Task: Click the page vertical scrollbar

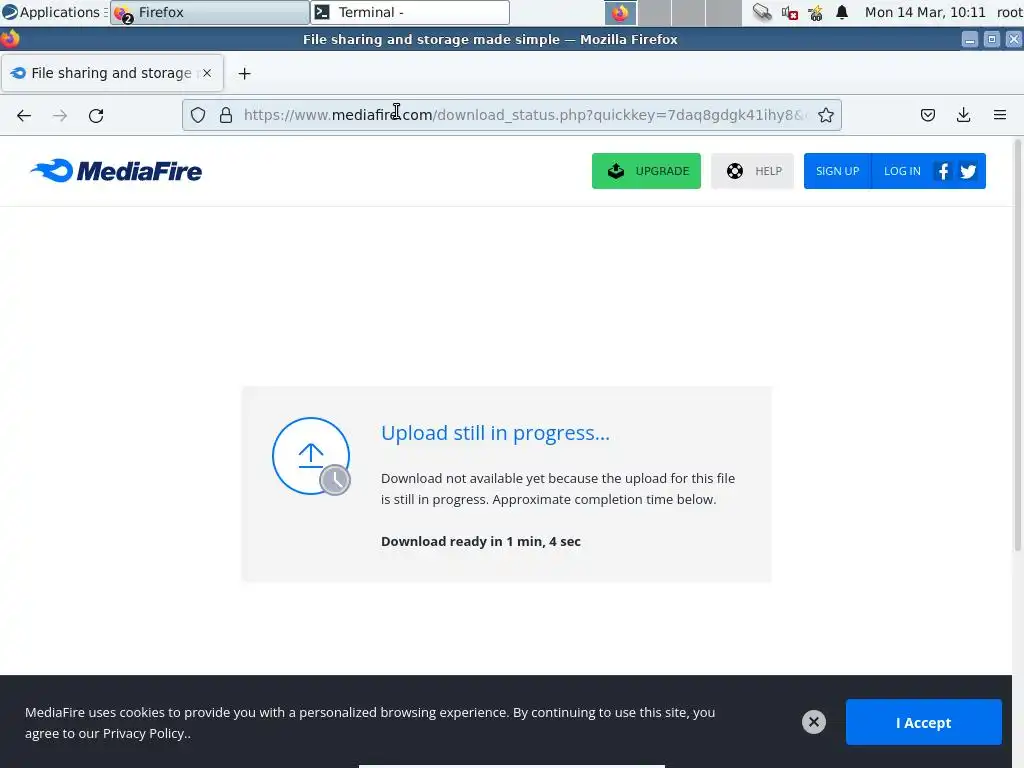Action: 1018,345
